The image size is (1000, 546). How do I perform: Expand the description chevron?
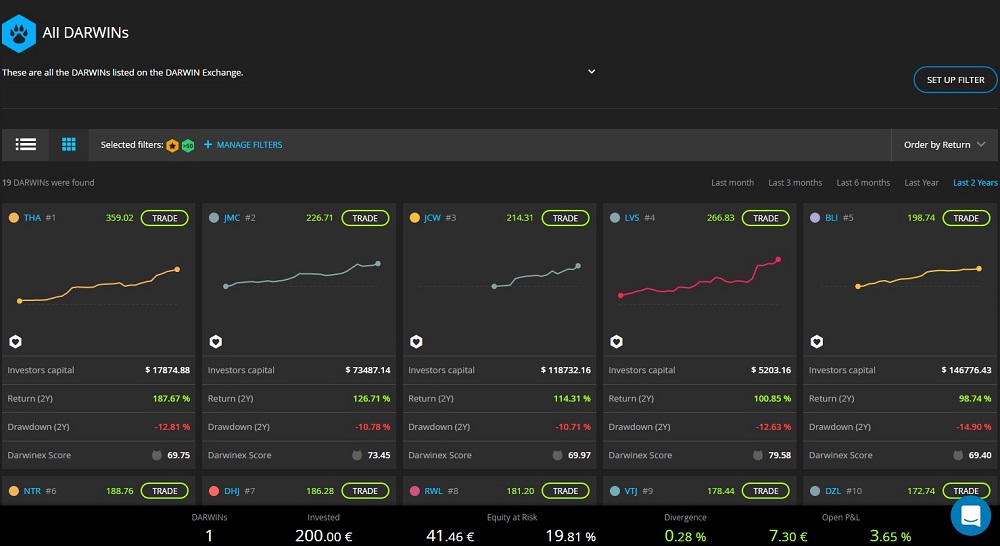click(x=591, y=71)
